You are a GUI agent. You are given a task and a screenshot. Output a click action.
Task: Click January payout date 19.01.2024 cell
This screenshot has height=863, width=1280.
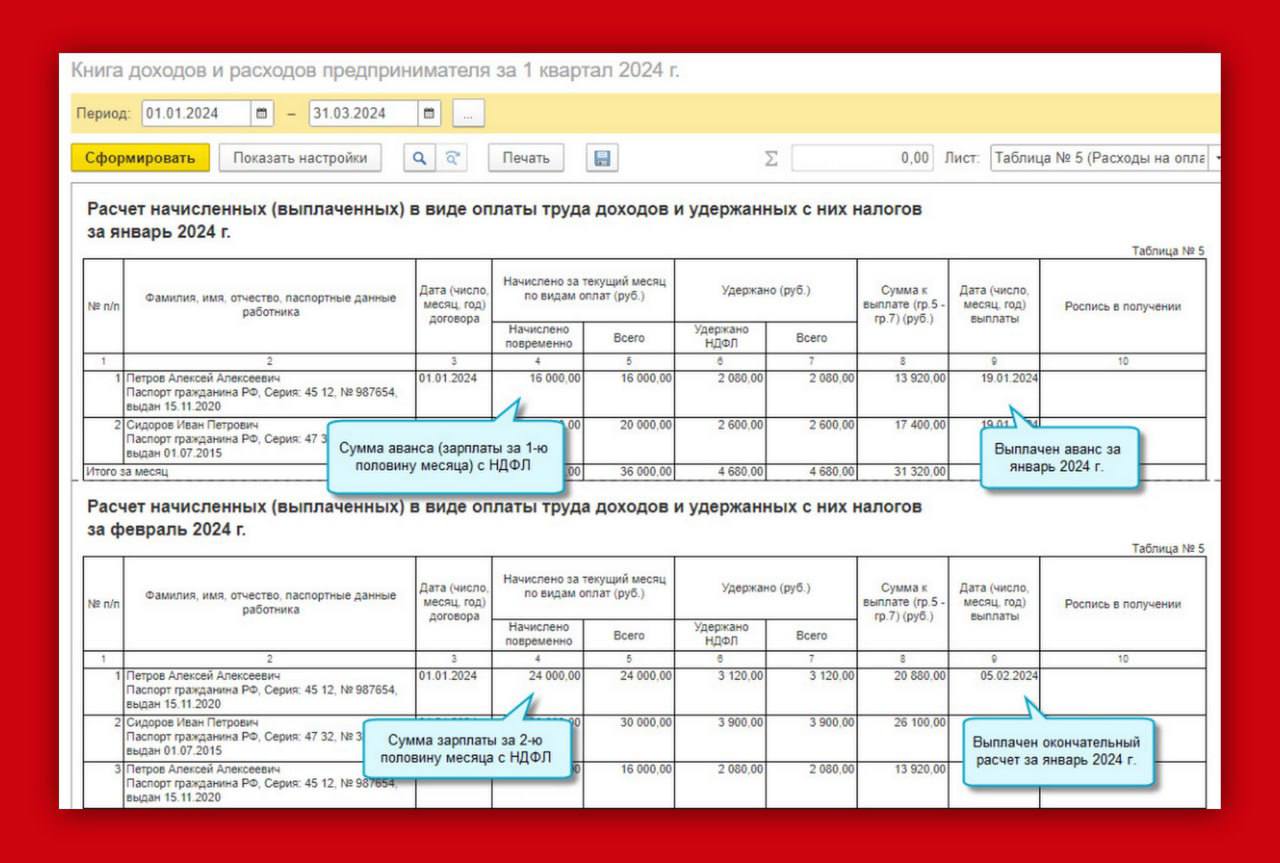(1008, 379)
